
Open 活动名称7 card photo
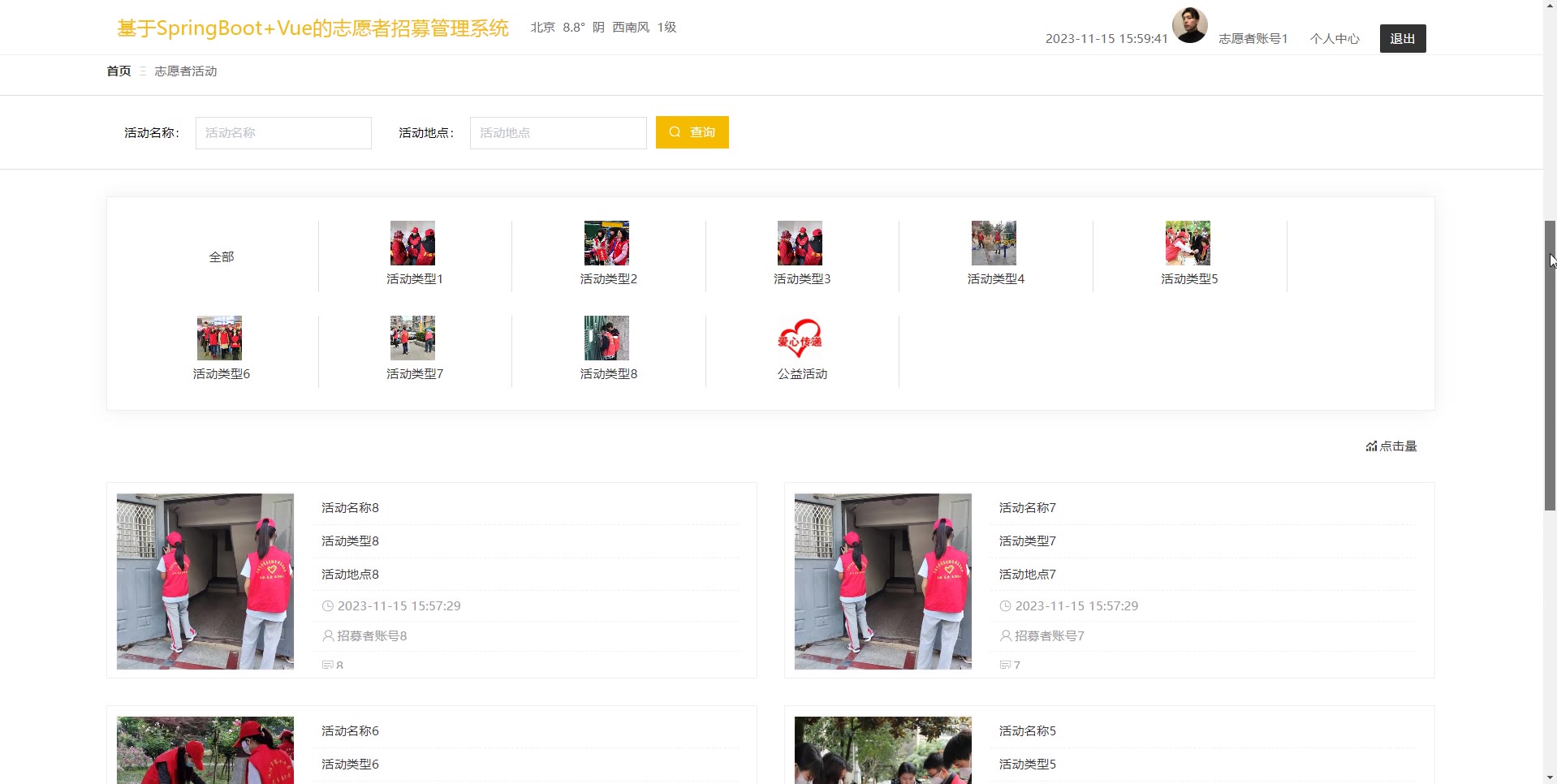(x=883, y=581)
